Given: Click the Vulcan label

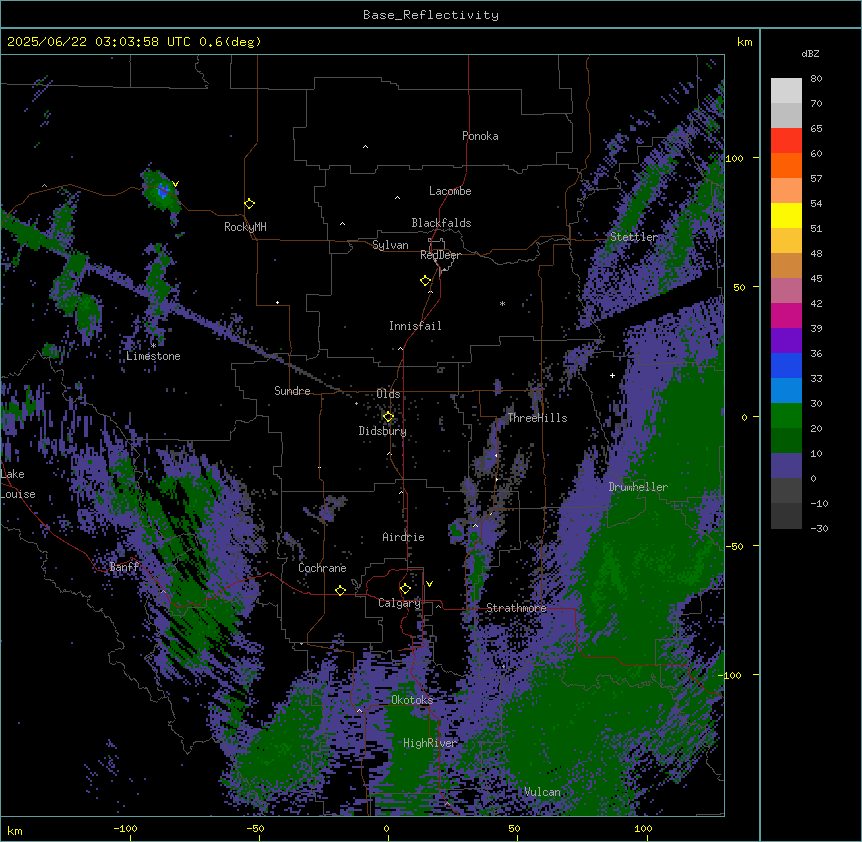Looking at the screenshot, I should point(542,792).
